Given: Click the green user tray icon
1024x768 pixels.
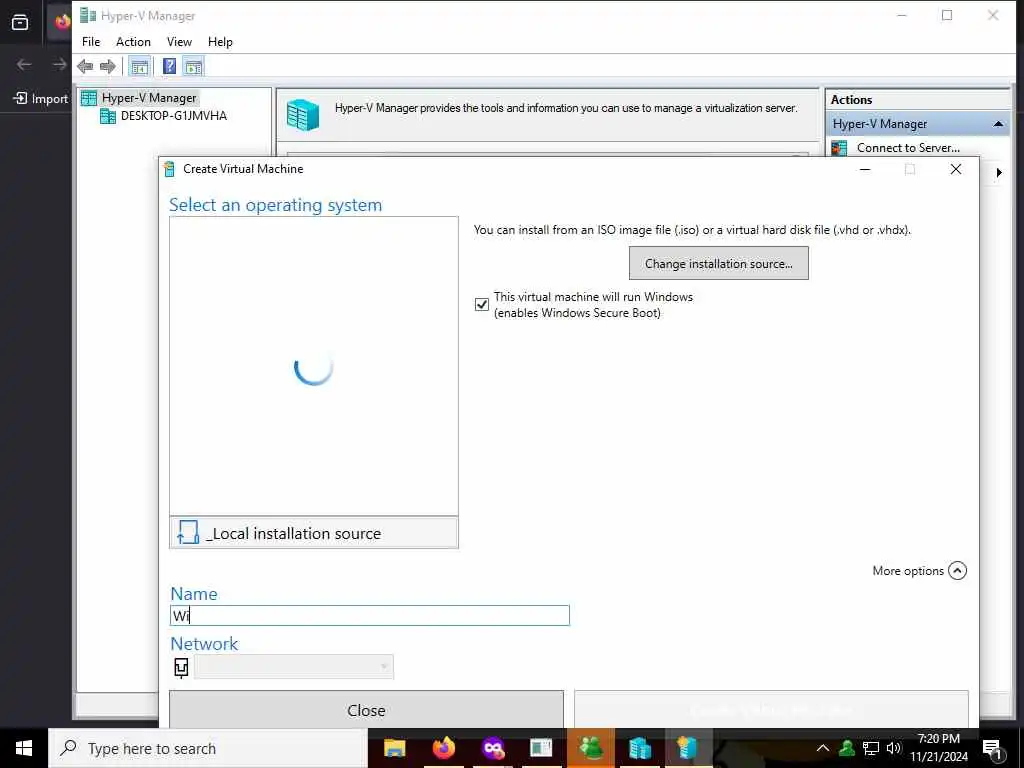Looking at the screenshot, I should point(847,748).
